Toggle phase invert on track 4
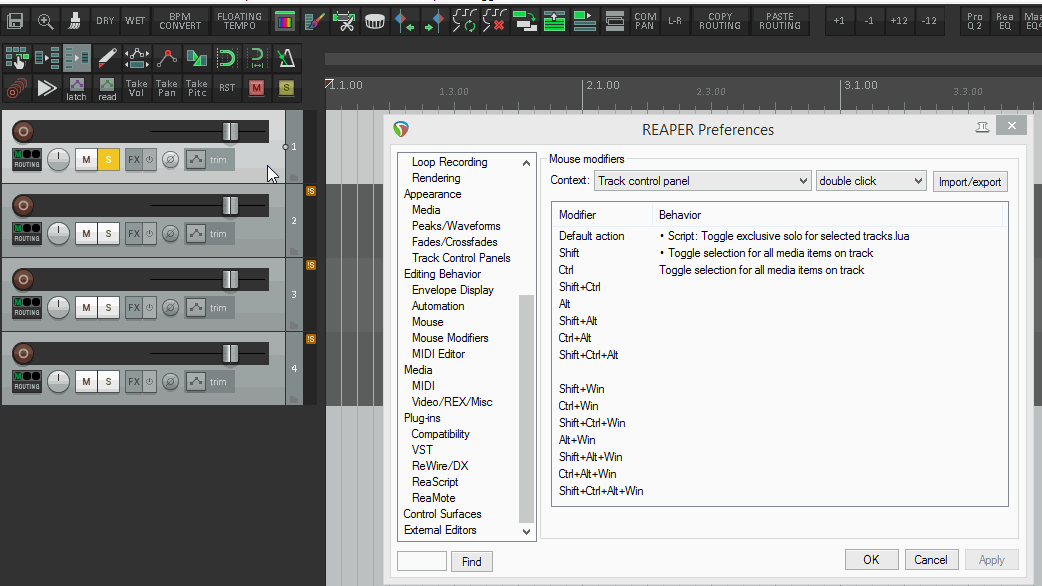 (x=171, y=381)
